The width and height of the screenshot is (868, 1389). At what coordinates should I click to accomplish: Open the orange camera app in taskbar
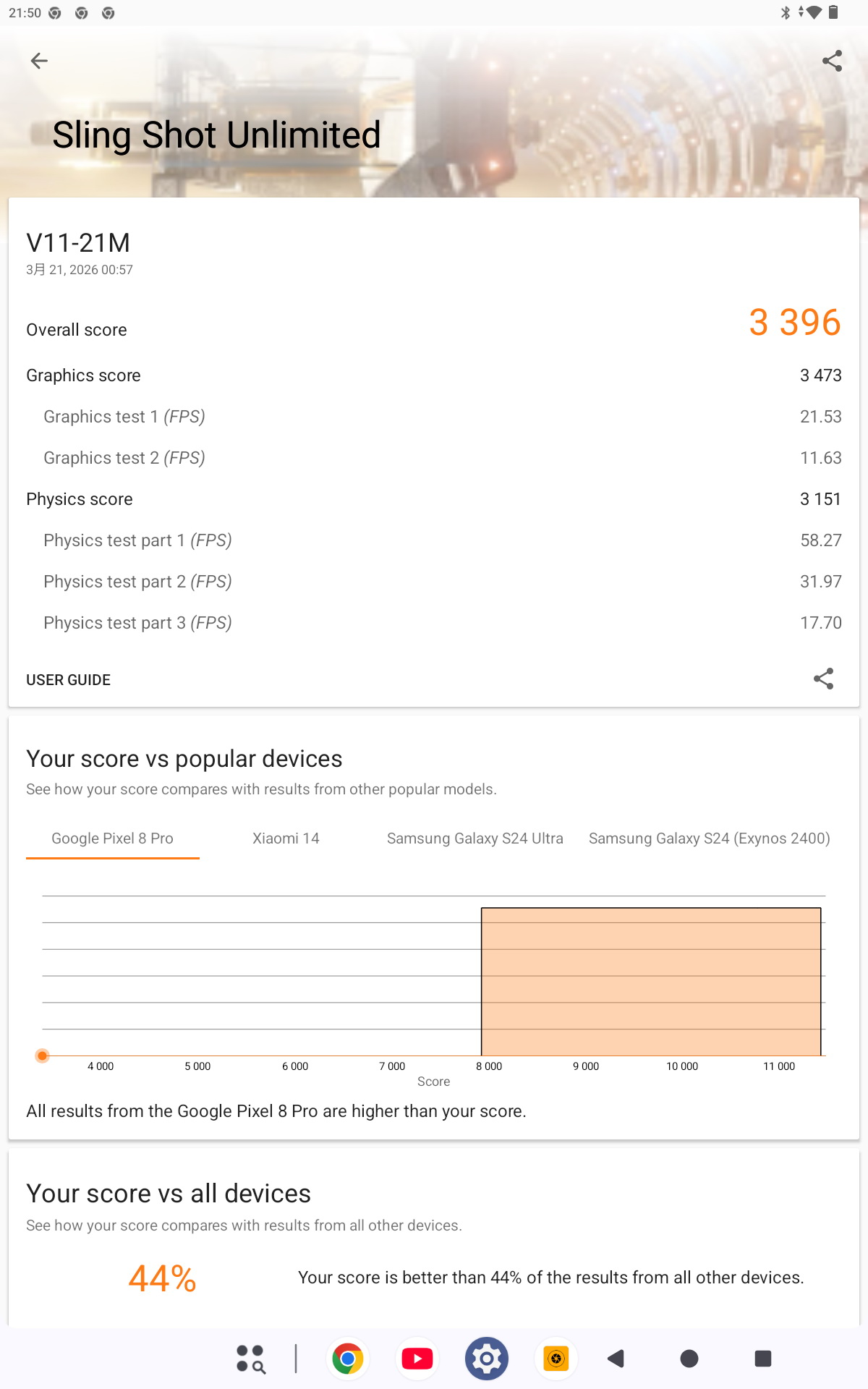(556, 1359)
